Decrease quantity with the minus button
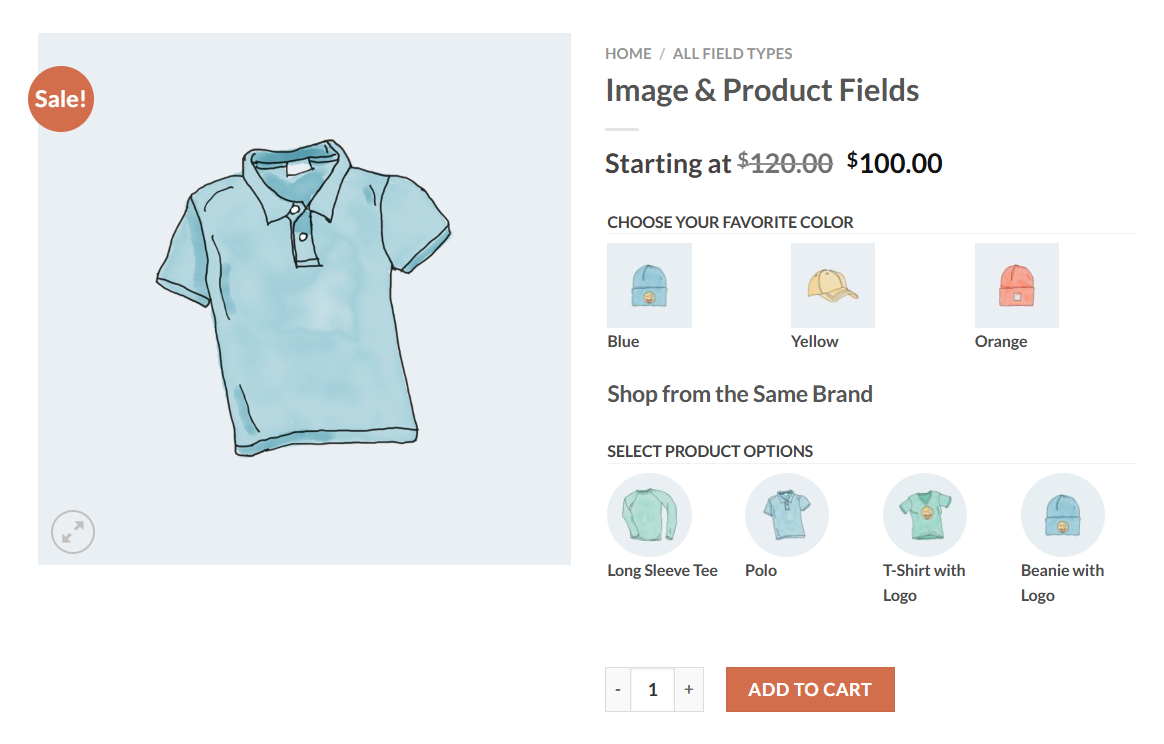The width and height of the screenshot is (1164, 744). tap(617, 689)
